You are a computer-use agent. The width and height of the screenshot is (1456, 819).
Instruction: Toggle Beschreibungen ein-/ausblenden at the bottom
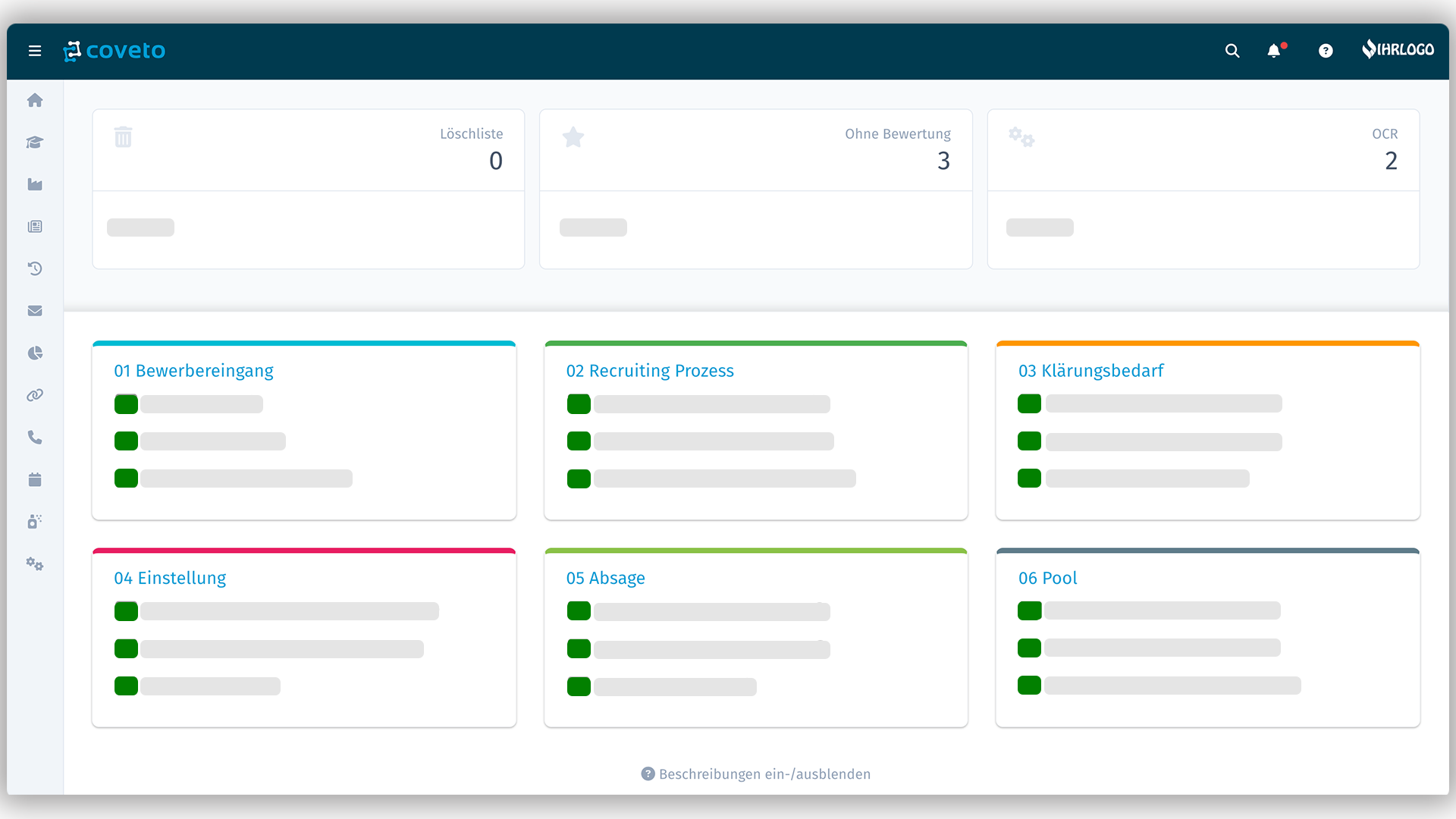pos(755,773)
